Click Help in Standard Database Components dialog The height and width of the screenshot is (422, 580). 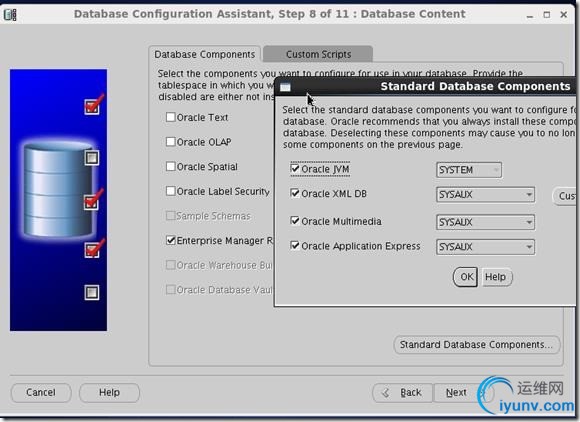496,277
